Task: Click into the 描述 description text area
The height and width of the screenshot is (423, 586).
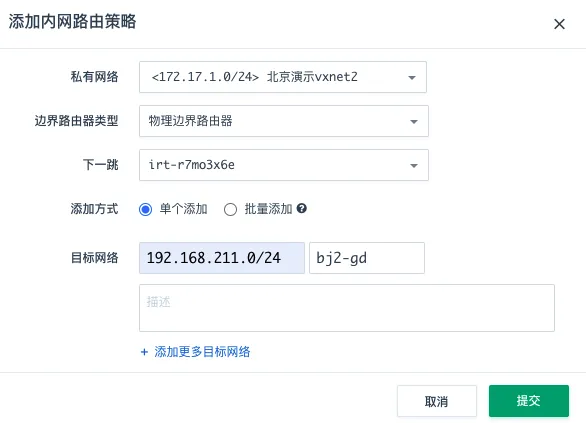Action: point(347,308)
